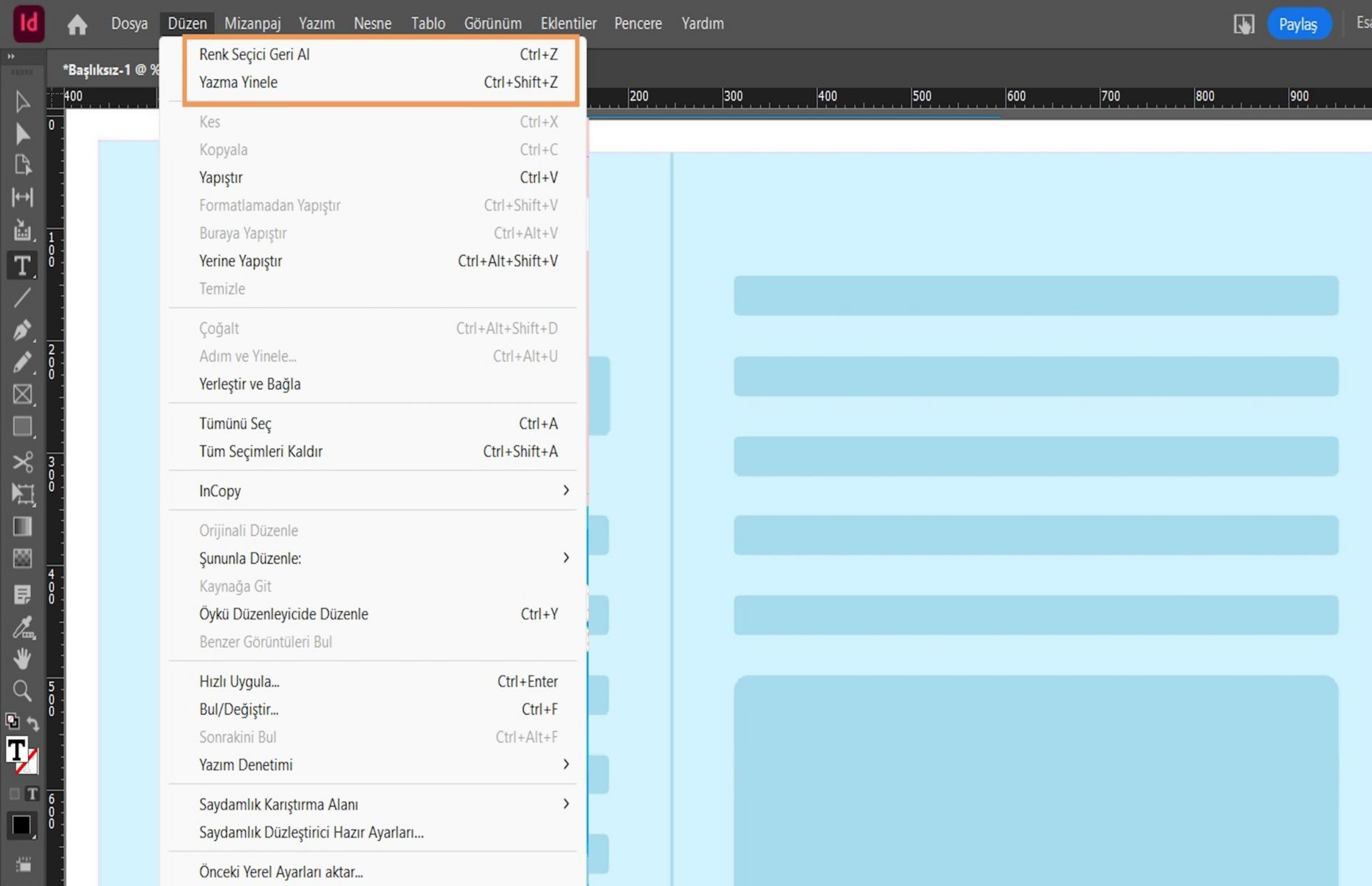Expand the toolbar double-arrow
Viewport: 1372px width, 886px height.
coord(11,56)
